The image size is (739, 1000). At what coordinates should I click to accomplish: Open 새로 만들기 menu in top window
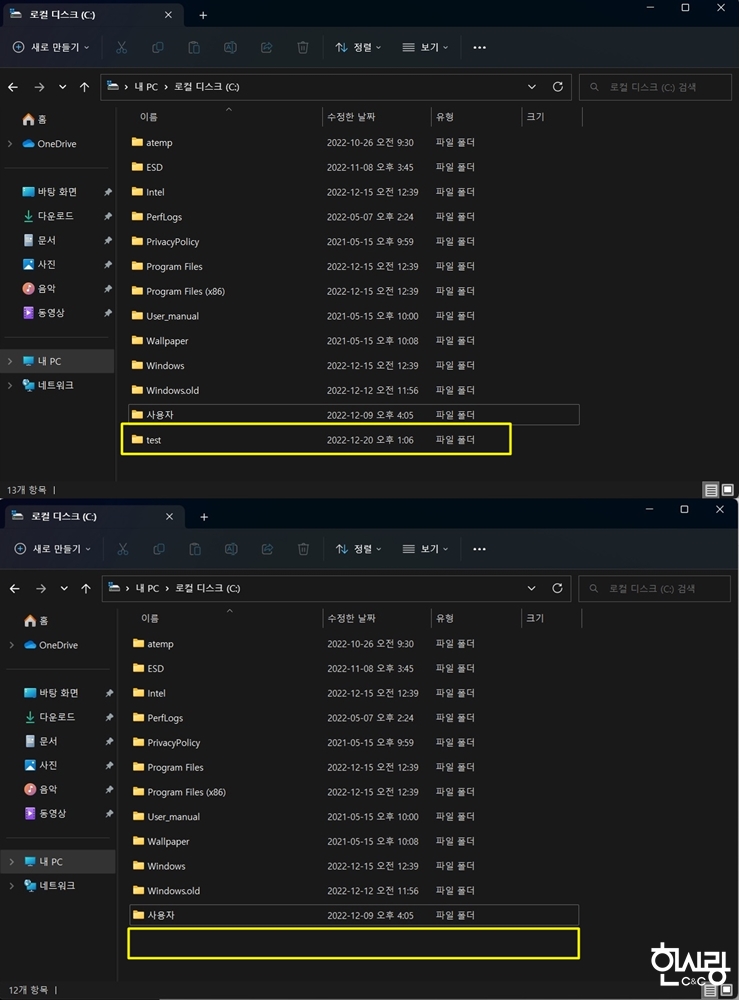point(52,47)
